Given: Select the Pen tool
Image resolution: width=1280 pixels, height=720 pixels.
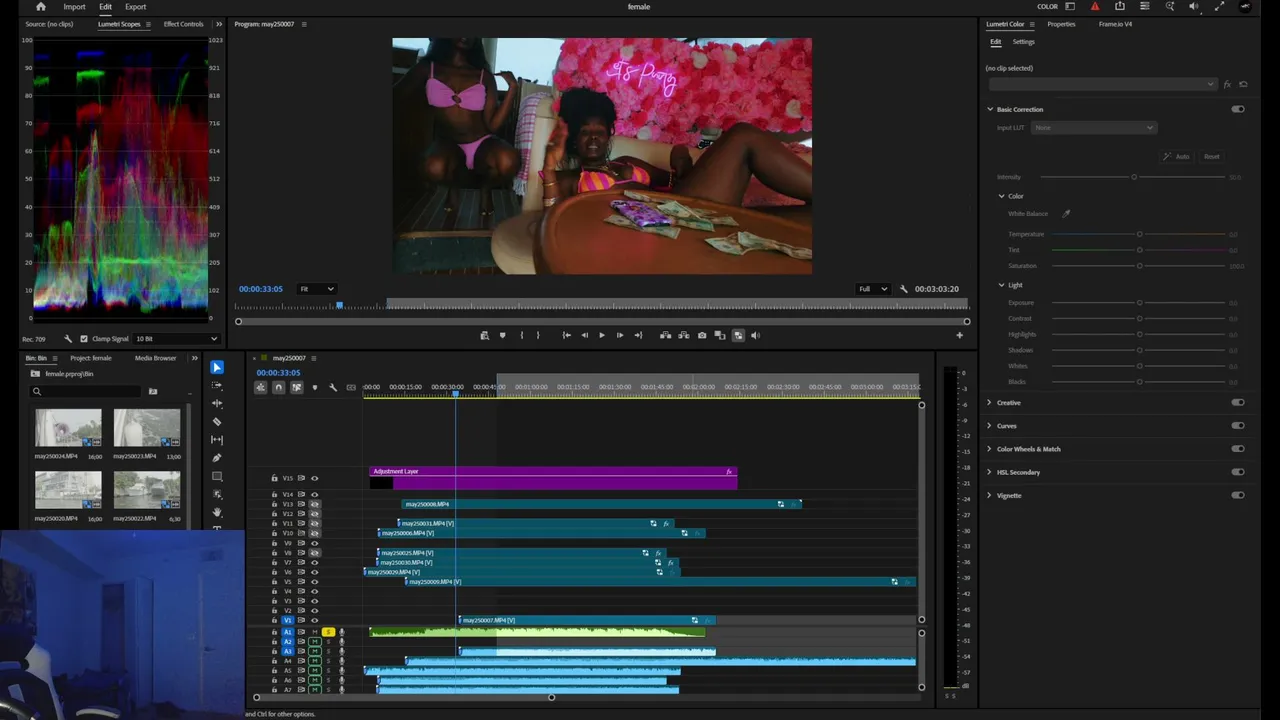Looking at the screenshot, I should click(217, 457).
